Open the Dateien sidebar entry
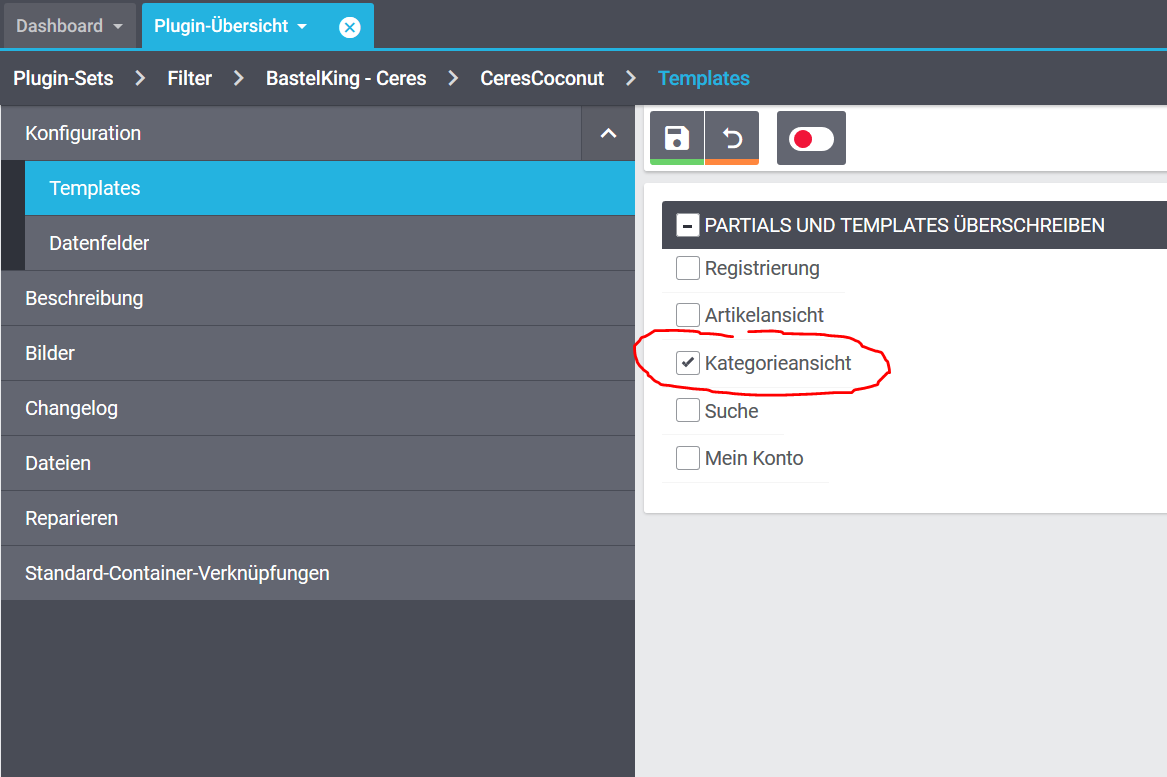This screenshot has width=1167, height=777. click(318, 463)
